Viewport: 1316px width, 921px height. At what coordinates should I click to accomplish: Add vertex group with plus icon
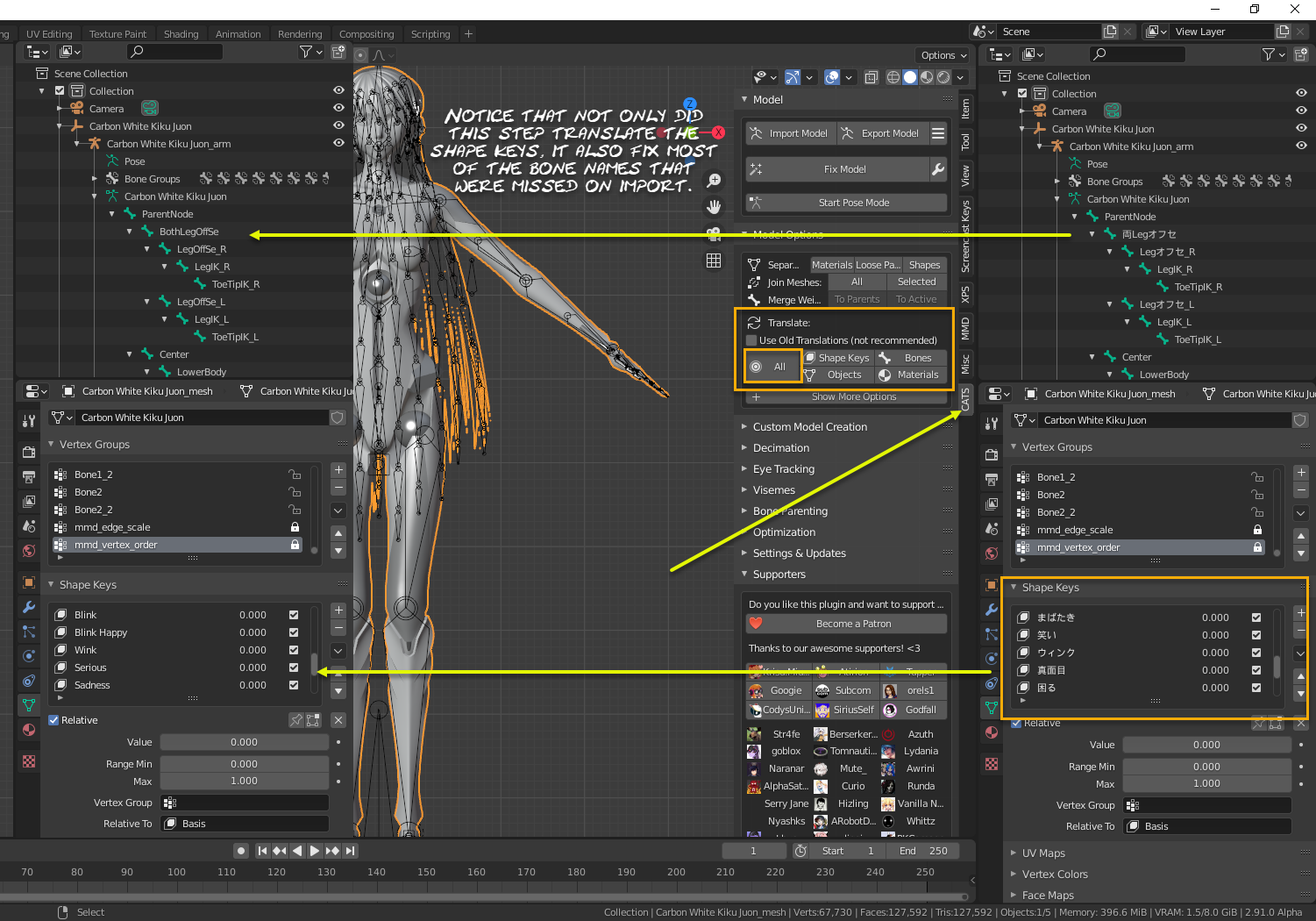point(338,470)
